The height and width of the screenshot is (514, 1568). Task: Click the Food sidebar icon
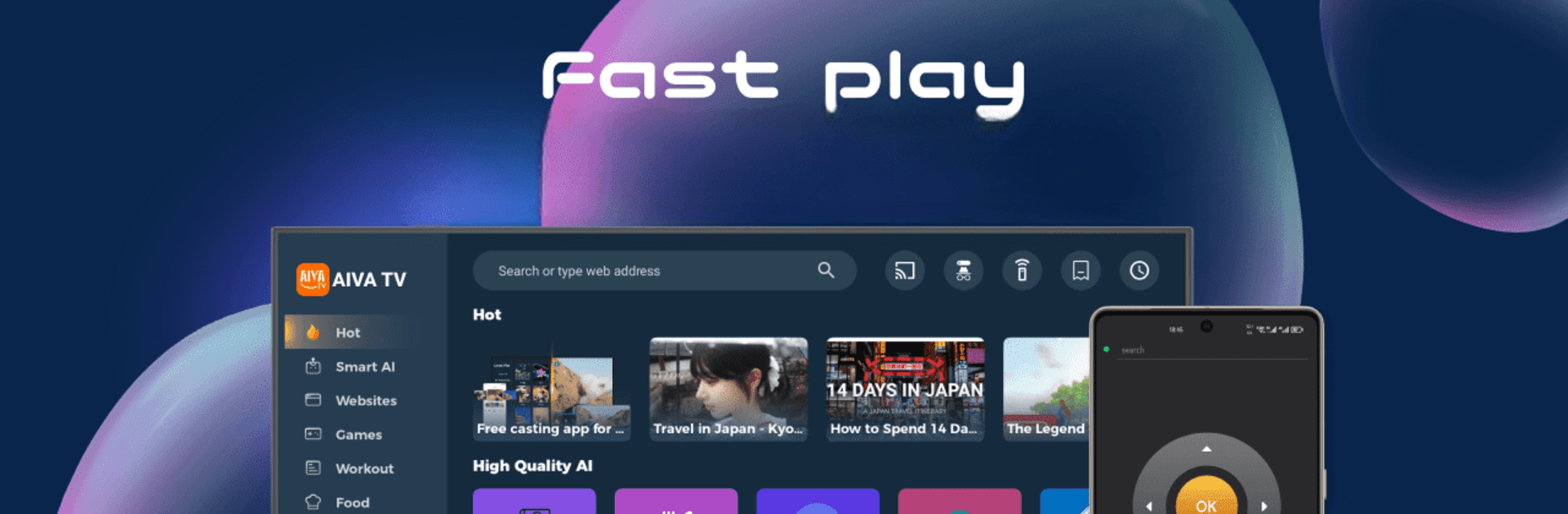click(313, 502)
